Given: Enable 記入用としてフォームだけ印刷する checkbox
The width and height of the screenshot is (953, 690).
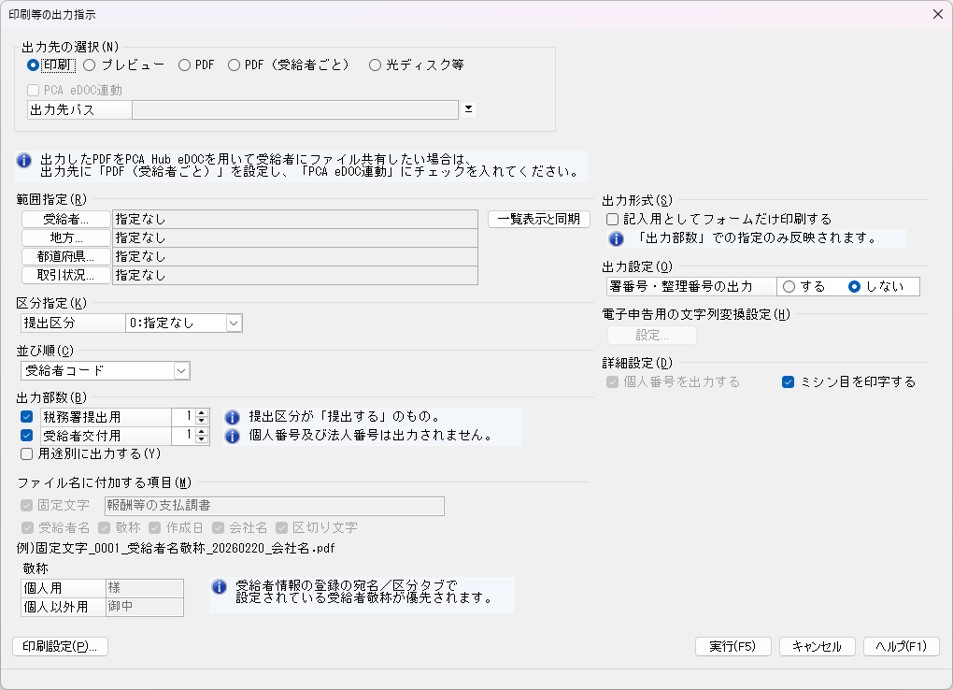Looking at the screenshot, I should 613,219.
